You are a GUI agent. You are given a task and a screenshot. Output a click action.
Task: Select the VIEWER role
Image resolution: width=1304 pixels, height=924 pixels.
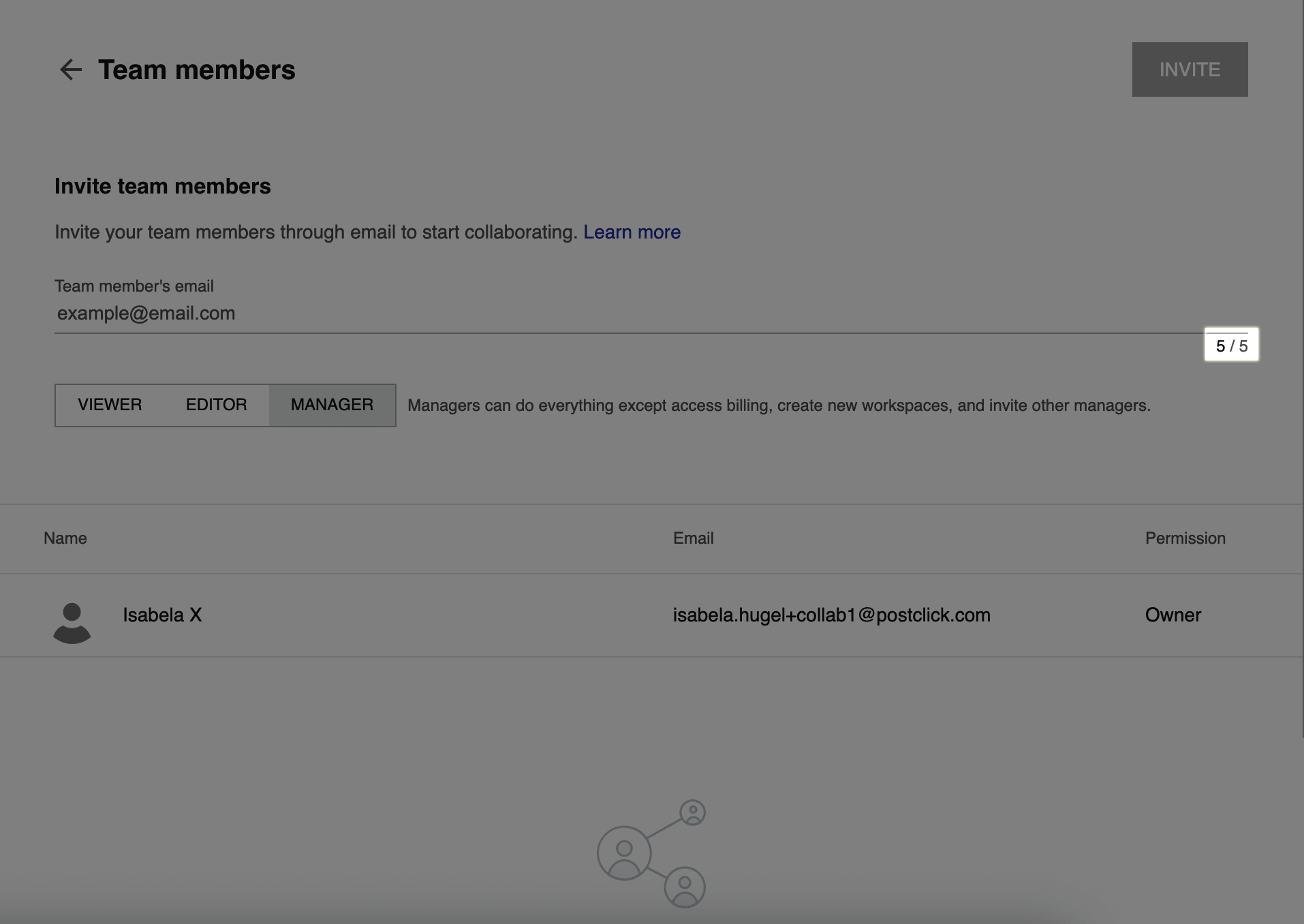pyautogui.click(x=110, y=405)
